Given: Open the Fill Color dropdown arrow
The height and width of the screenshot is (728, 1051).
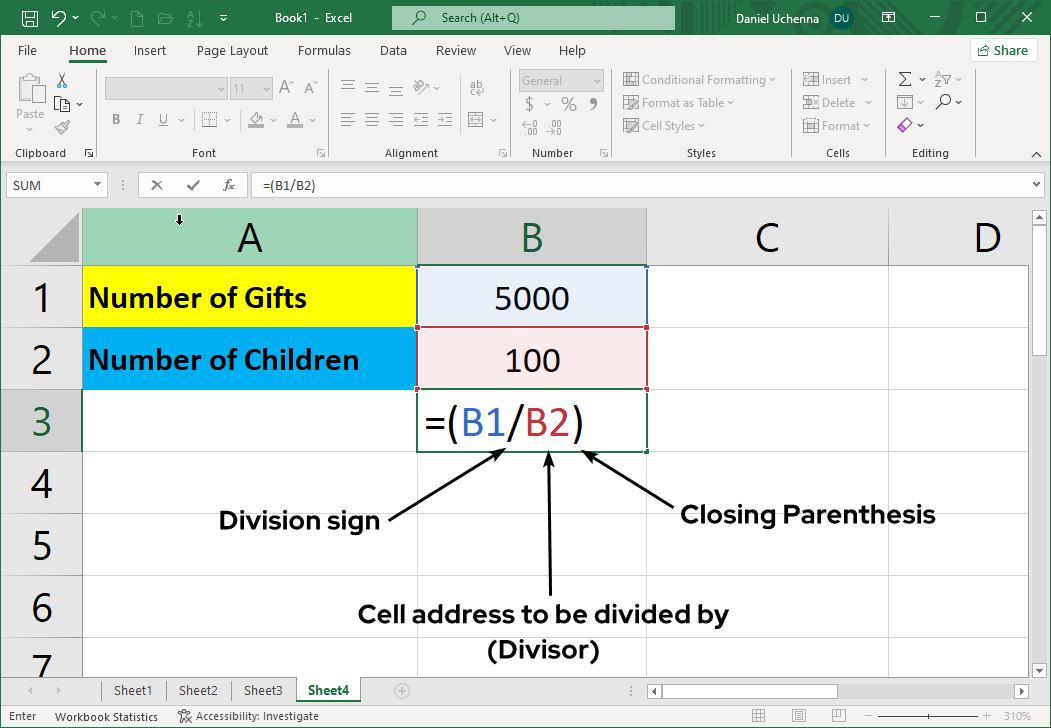Looking at the screenshot, I should [275, 120].
